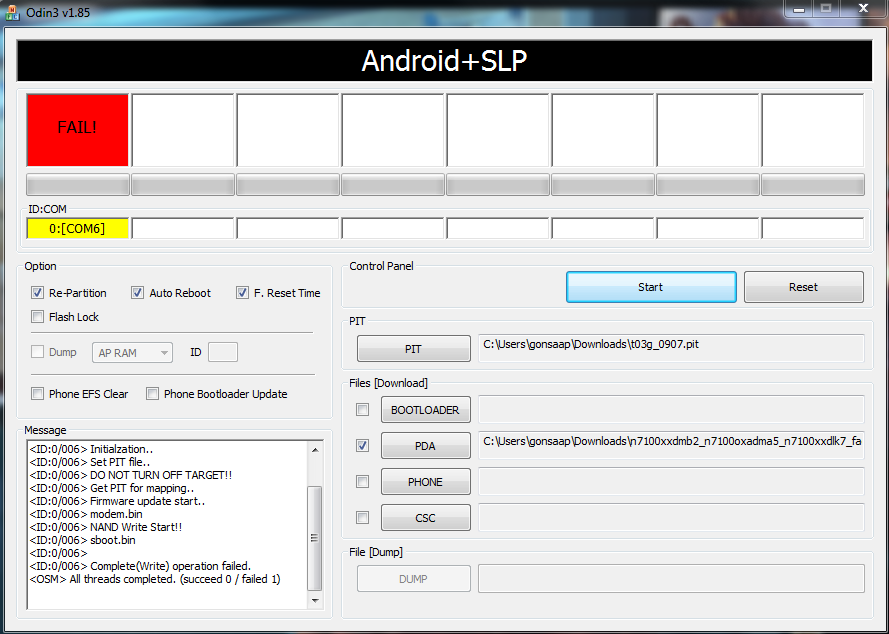Screen dimensions: 889x634
Task: Maximize the Odin3 window
Action: [826, 9]
